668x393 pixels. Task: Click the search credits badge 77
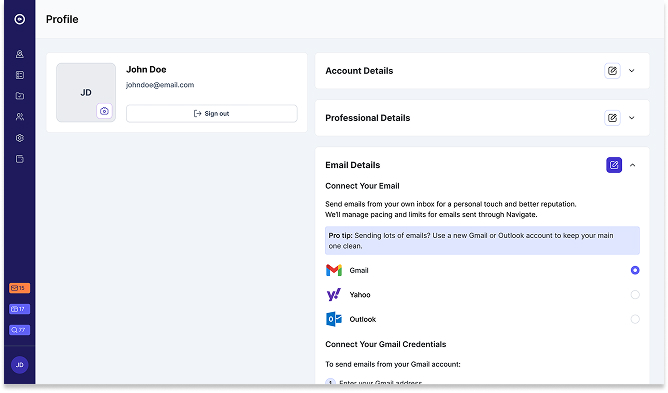pos(20,330)
